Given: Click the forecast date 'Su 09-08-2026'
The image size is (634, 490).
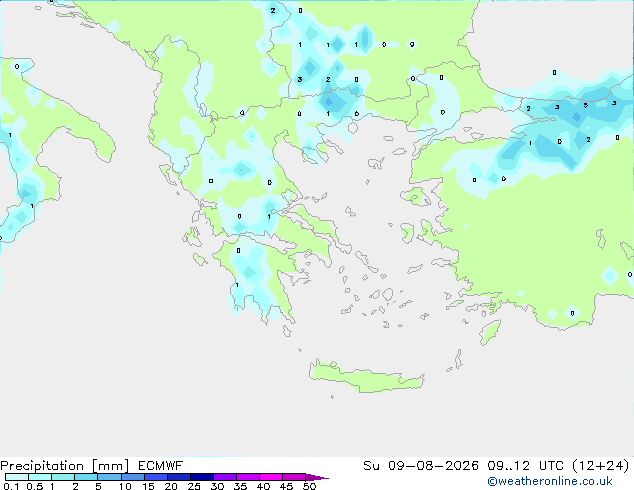Looking at the screenshot, I should pyautogui.click(x=421, y=466).
